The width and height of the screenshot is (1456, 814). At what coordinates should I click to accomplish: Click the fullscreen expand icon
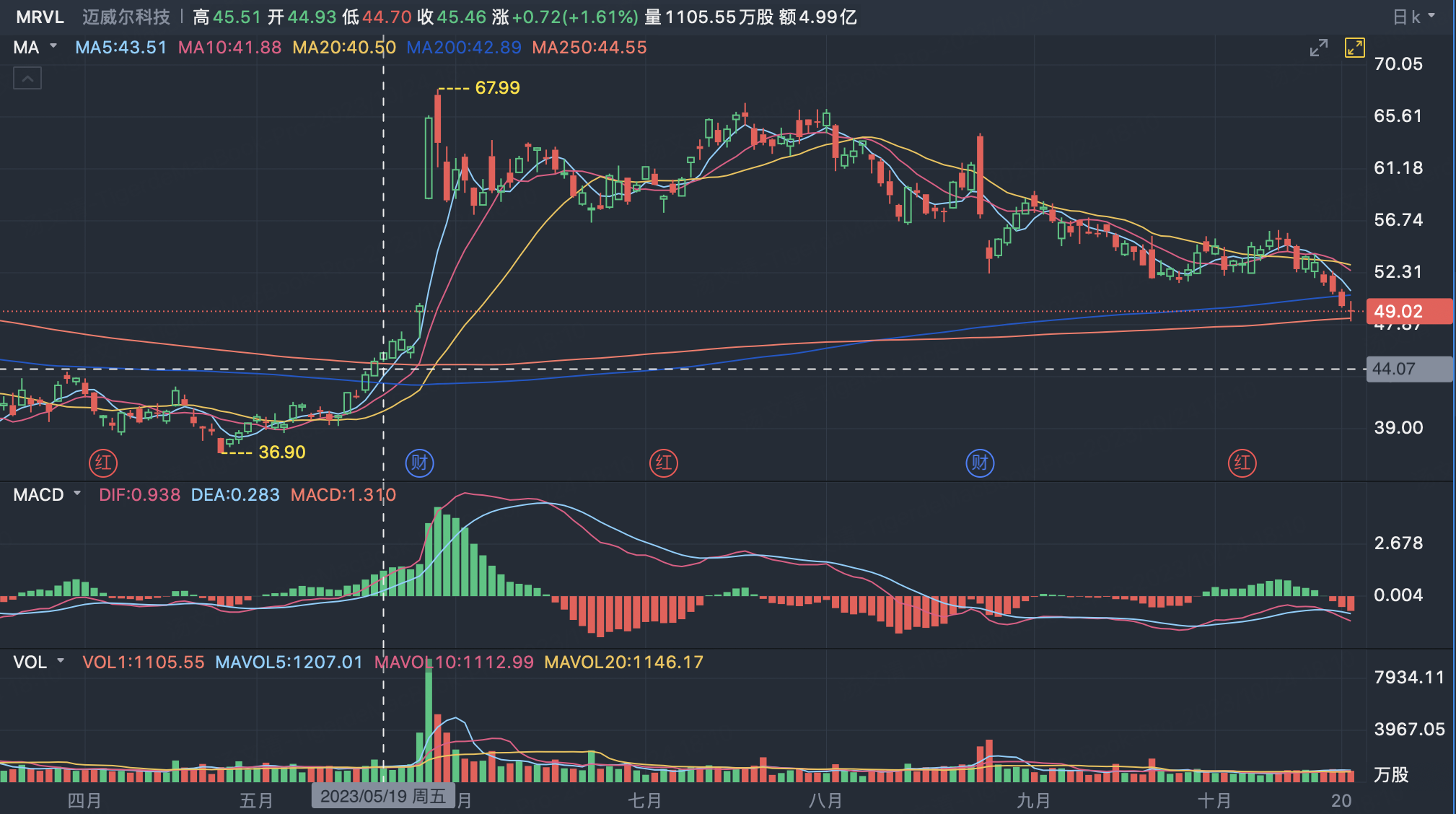pos(1318,48)
